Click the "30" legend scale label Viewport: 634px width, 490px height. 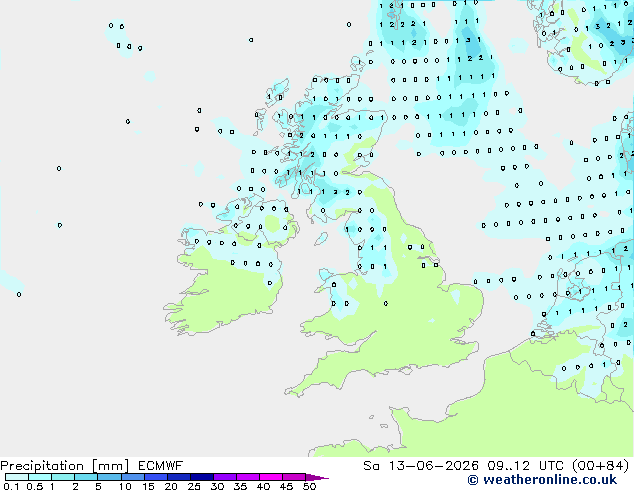click(x=217, y=486)
